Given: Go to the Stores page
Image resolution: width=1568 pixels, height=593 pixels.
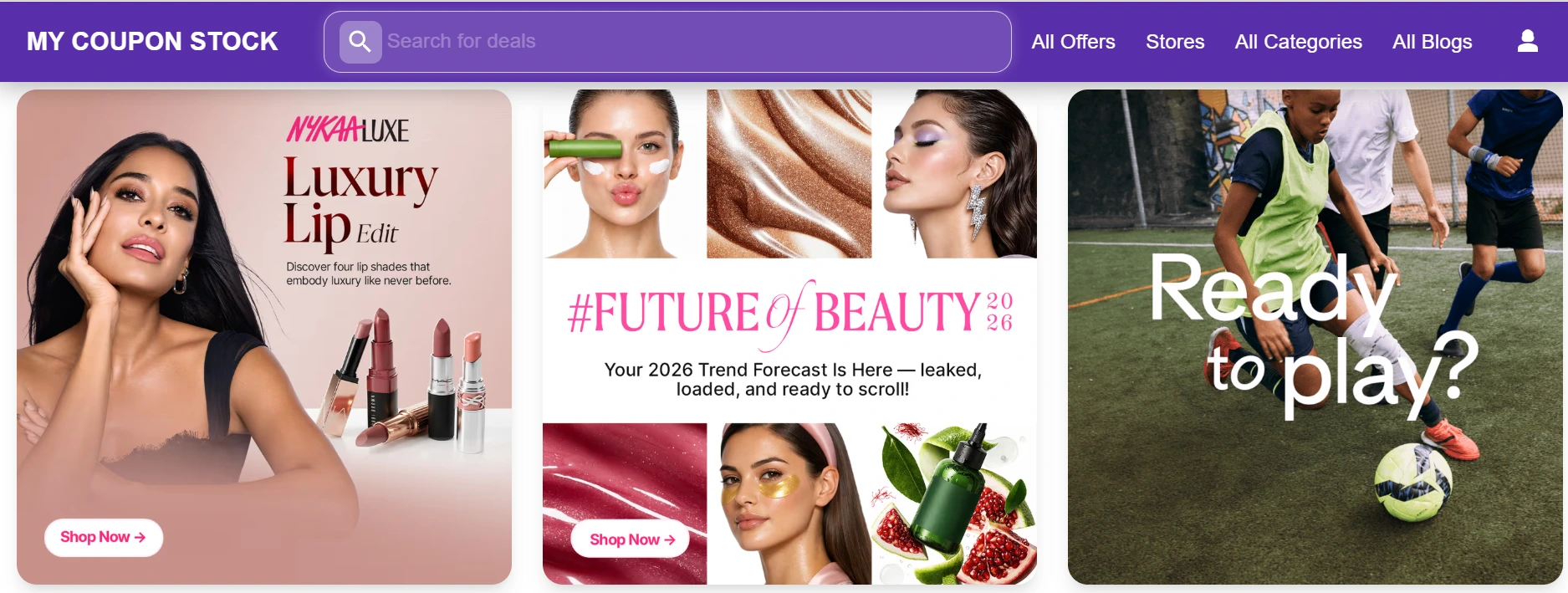Looking at the screenshot, I should (1175, 42).
